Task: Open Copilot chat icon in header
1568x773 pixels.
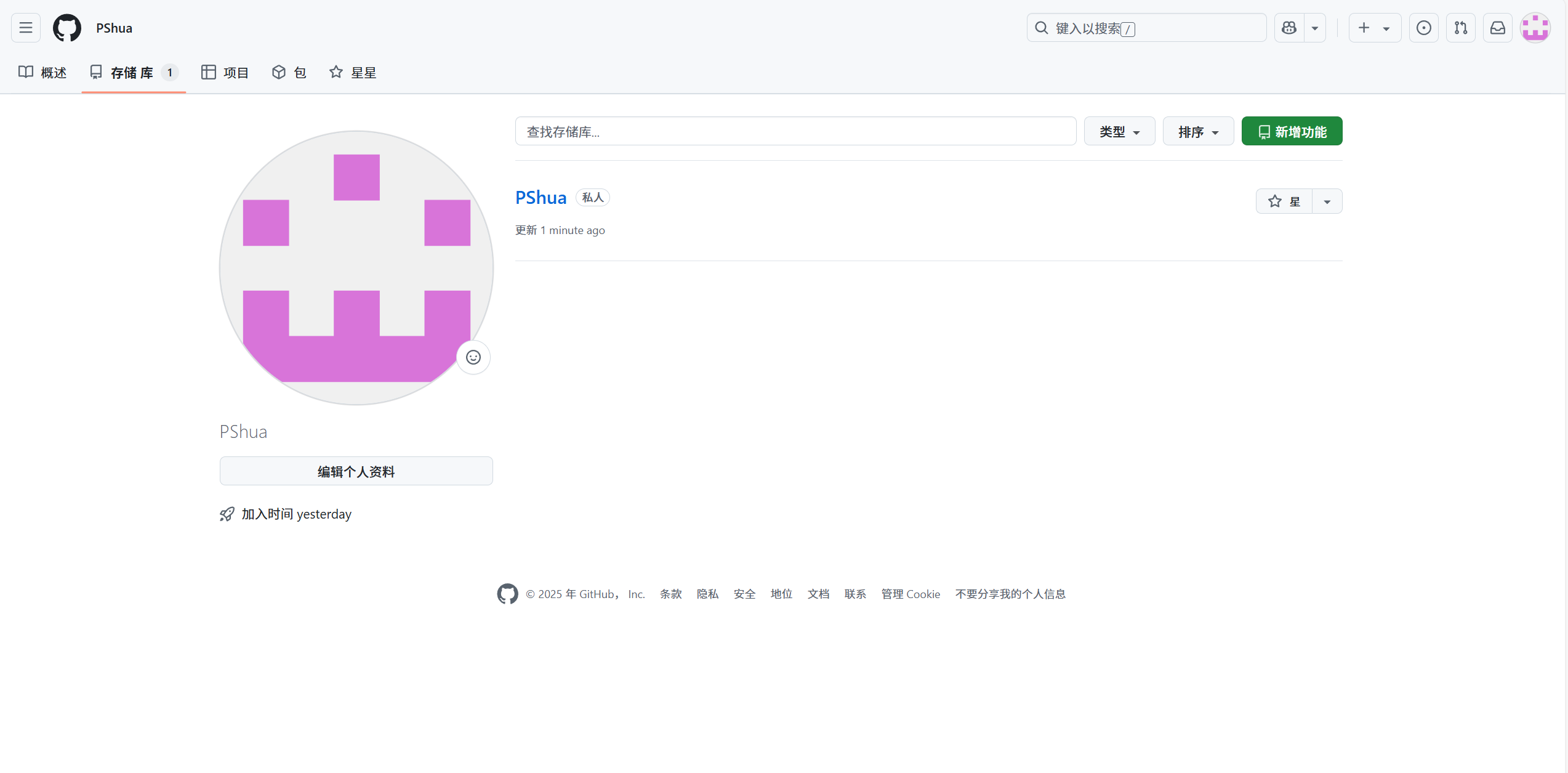Action: pyautogui.click(x=1289, y=28)
